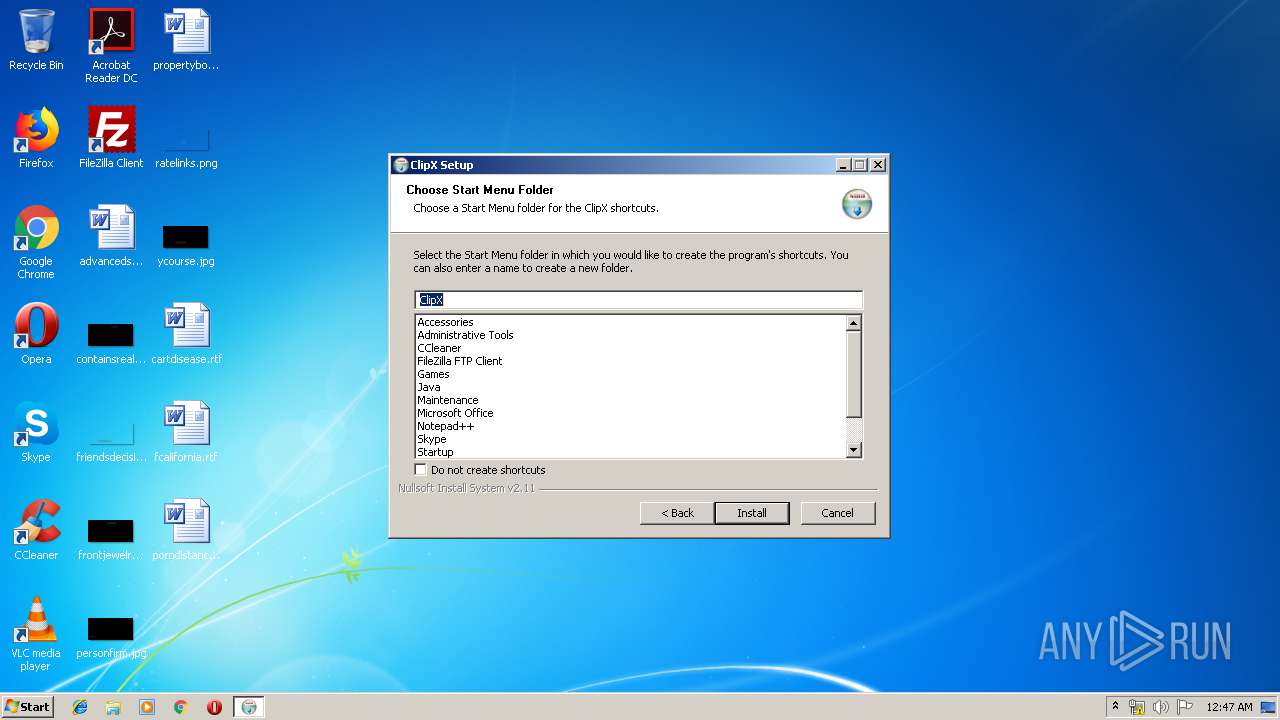Image resolution: width=1280 pixels, height=720 pixels.
Task: Click the clock showing 12:47 AM
Action: click(x=1229, y=707)
